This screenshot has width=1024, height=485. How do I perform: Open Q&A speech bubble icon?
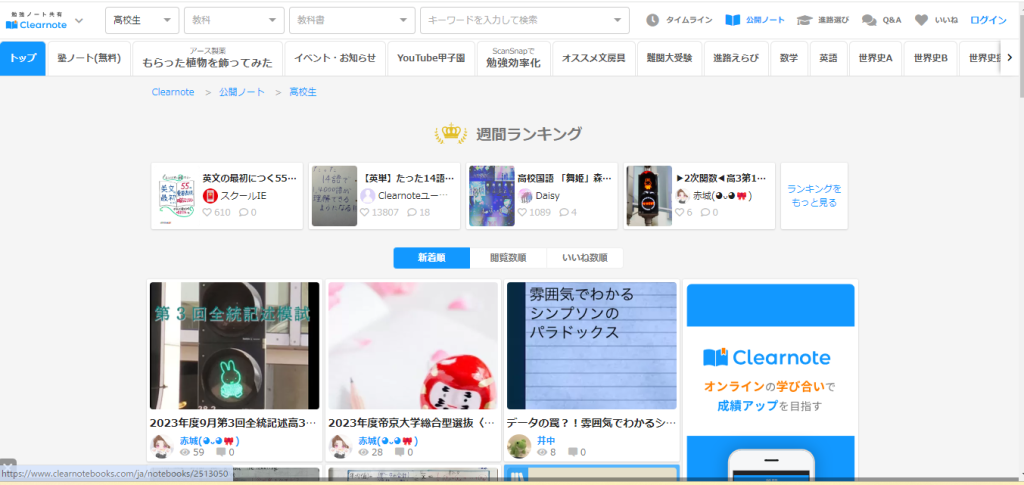pos(869,20)
